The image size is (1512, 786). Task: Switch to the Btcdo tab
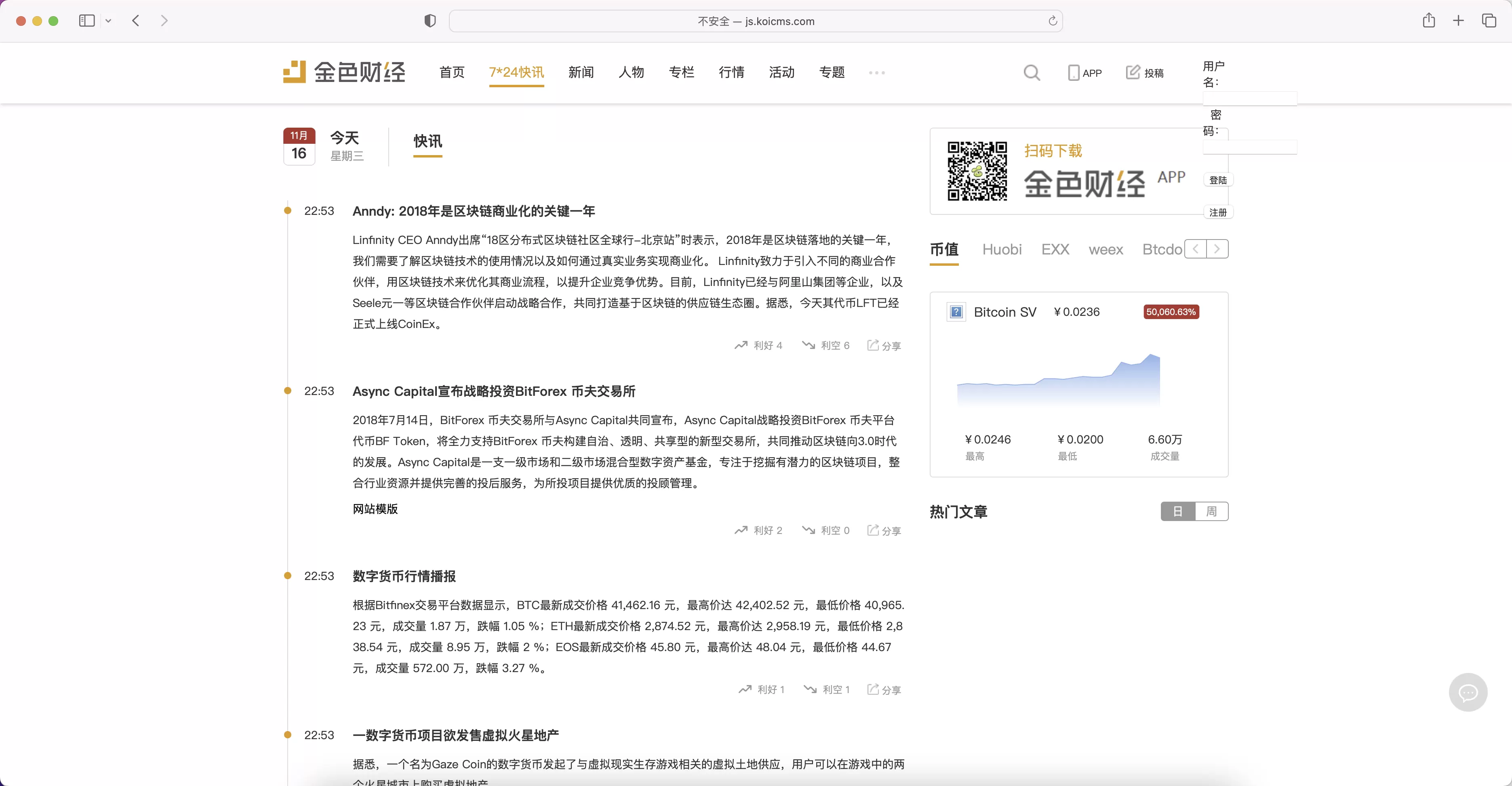(x=1162, y=249)
